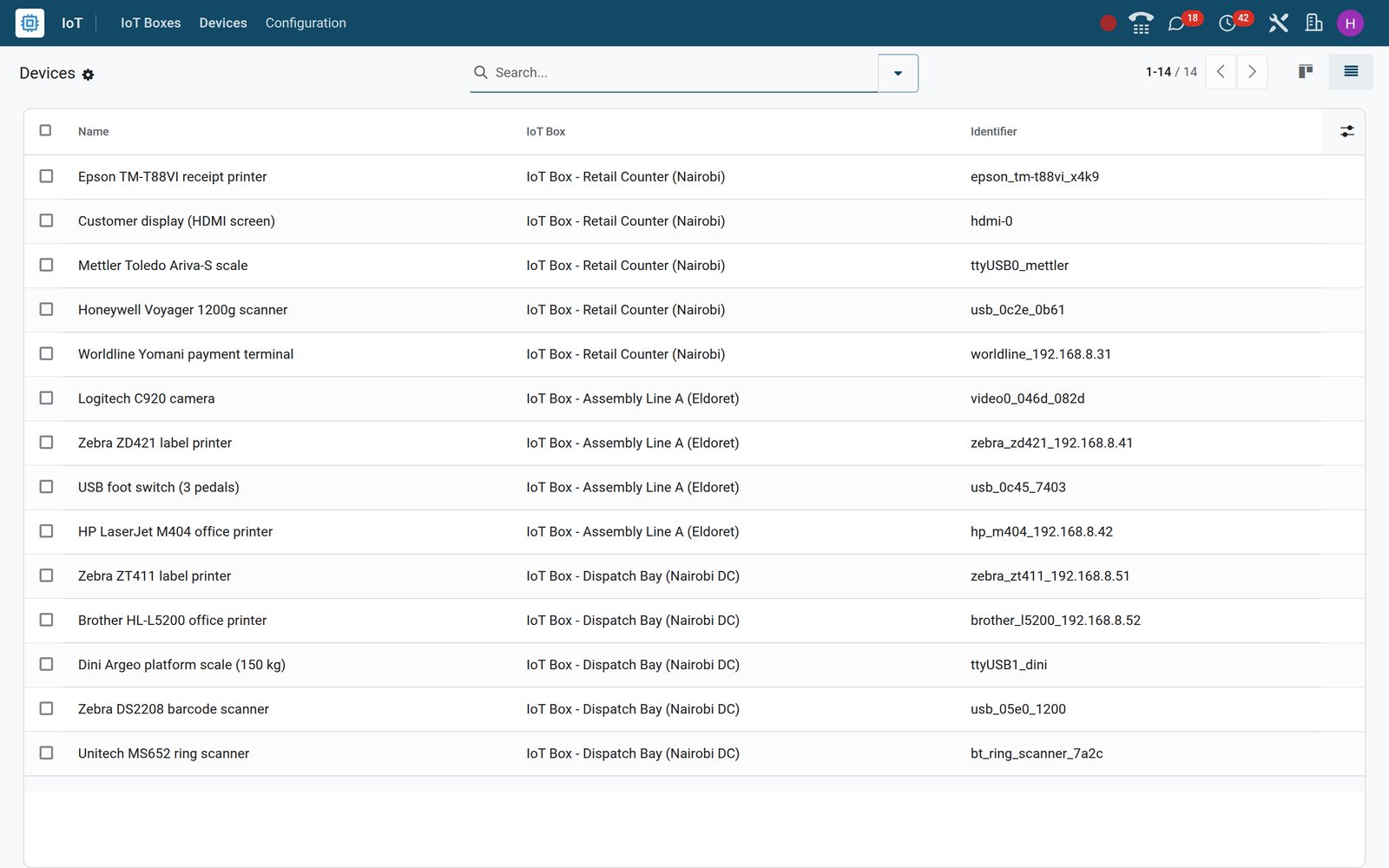Image resolution: width=1389 pixels, height=868 pixels.
Task: Open the IoT Boxes menu
Action: pos(151,23)
